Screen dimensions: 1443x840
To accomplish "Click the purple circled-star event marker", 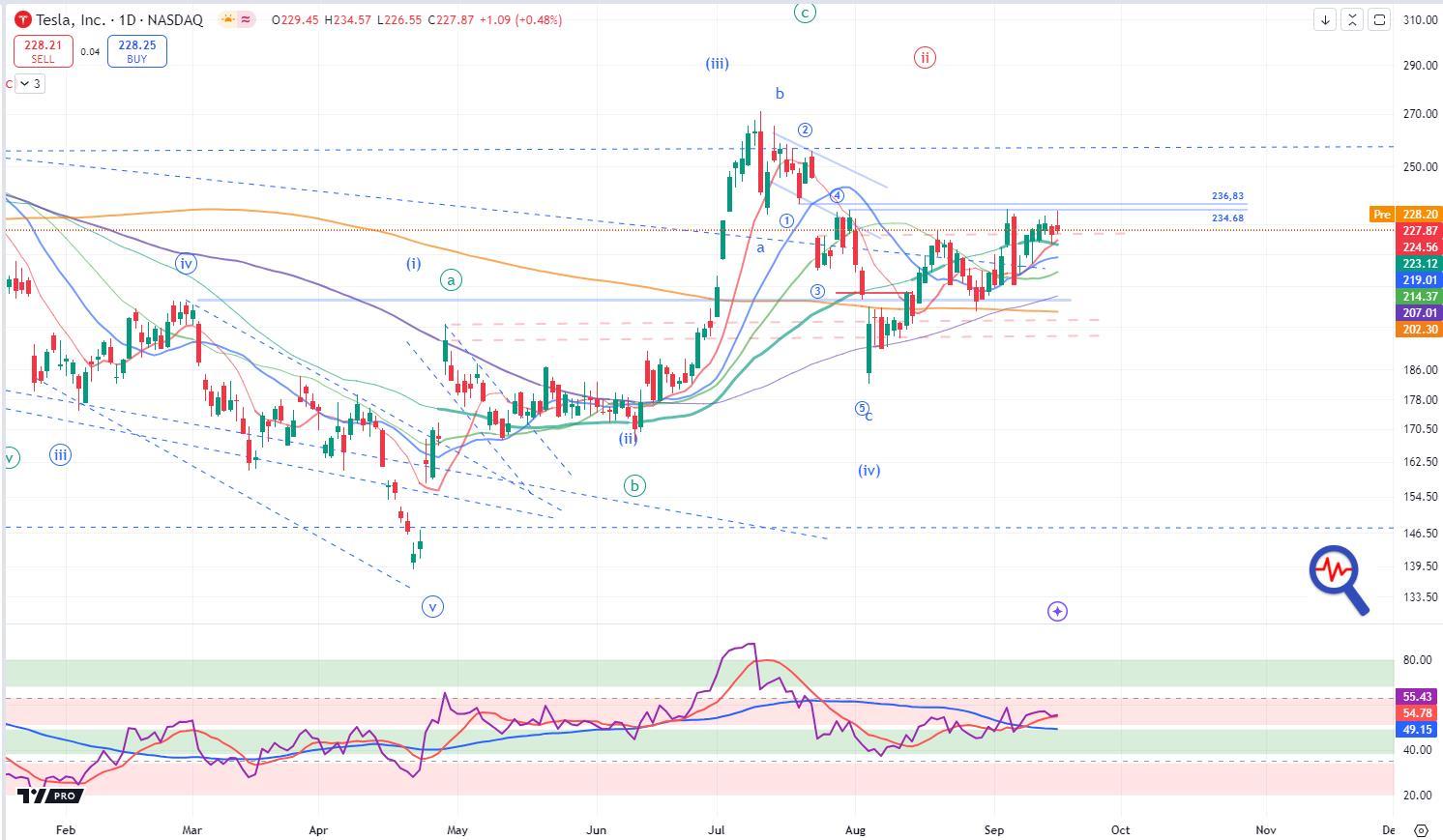I will pyautogui.click(x=1057, y=611).
